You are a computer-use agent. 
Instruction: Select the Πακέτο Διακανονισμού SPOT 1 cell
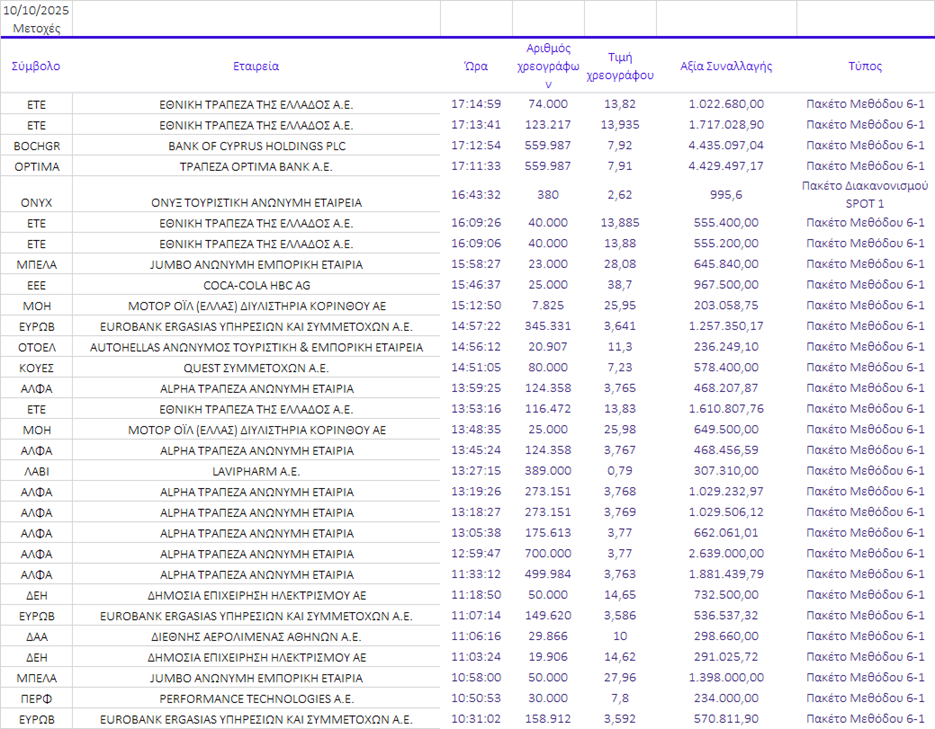click(865, 195)
